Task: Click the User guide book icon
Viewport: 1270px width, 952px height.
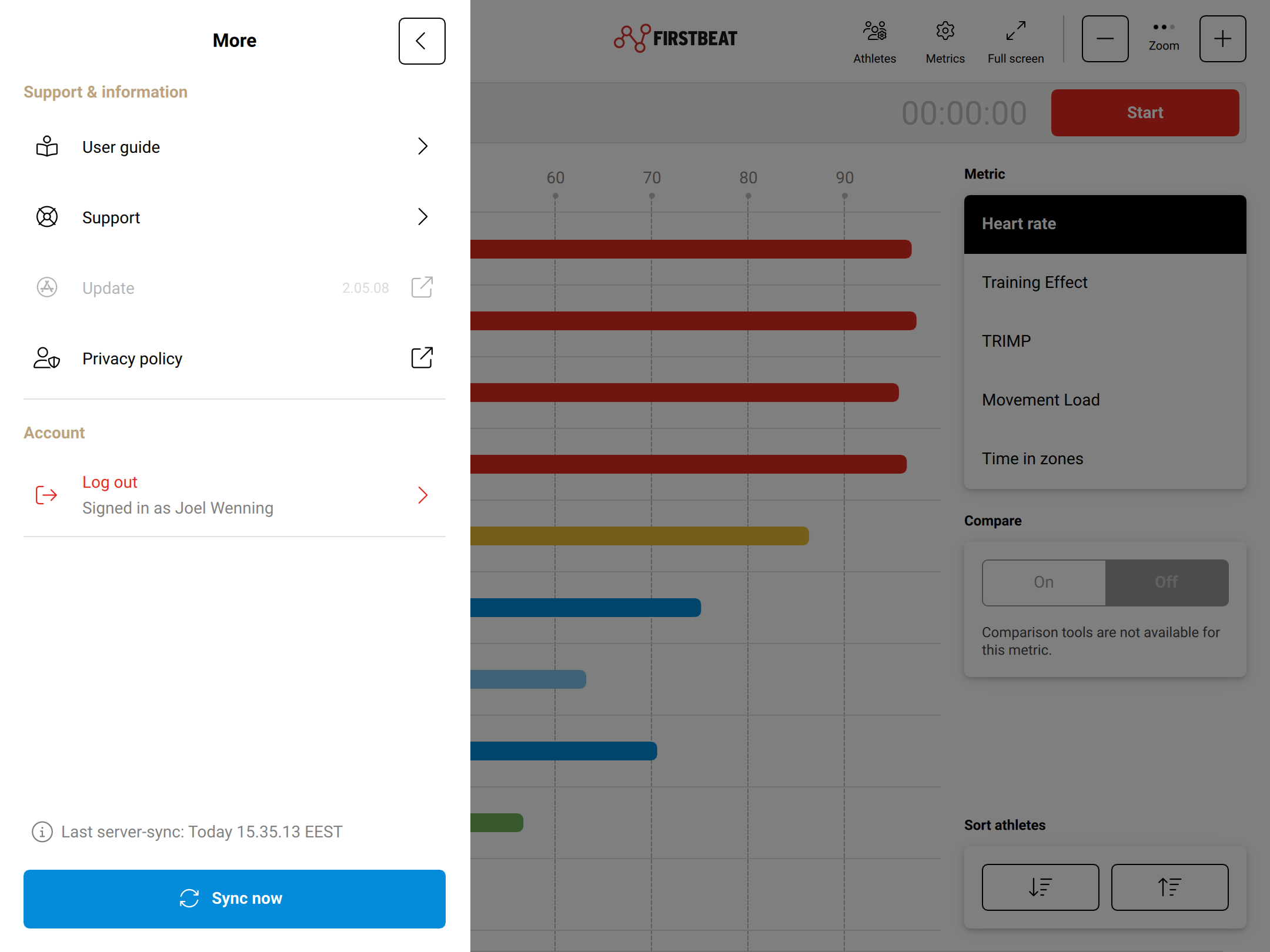Action: (47, 146)
